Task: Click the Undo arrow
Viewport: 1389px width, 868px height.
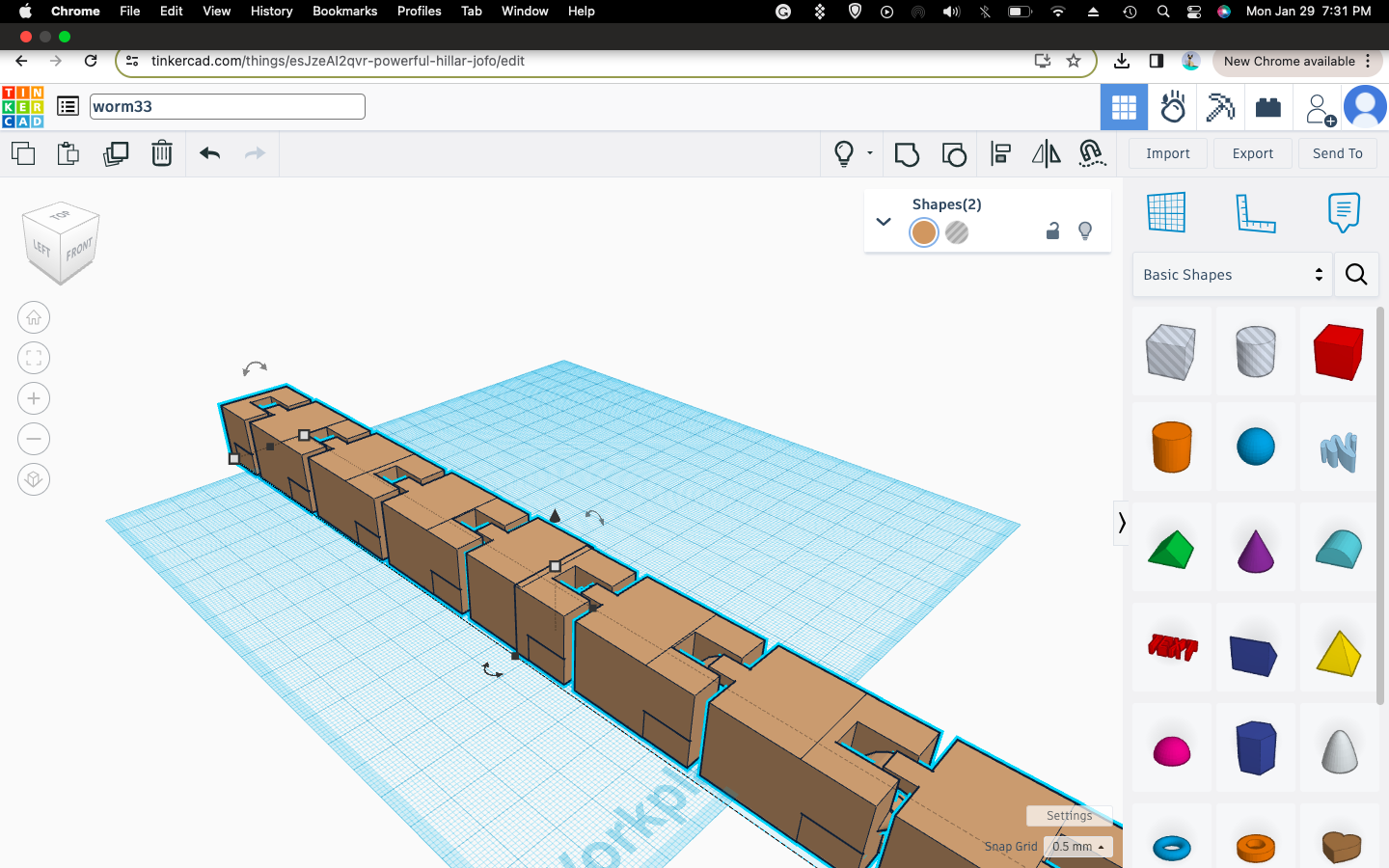Action: pyautogui.click(x=209, y=153)
